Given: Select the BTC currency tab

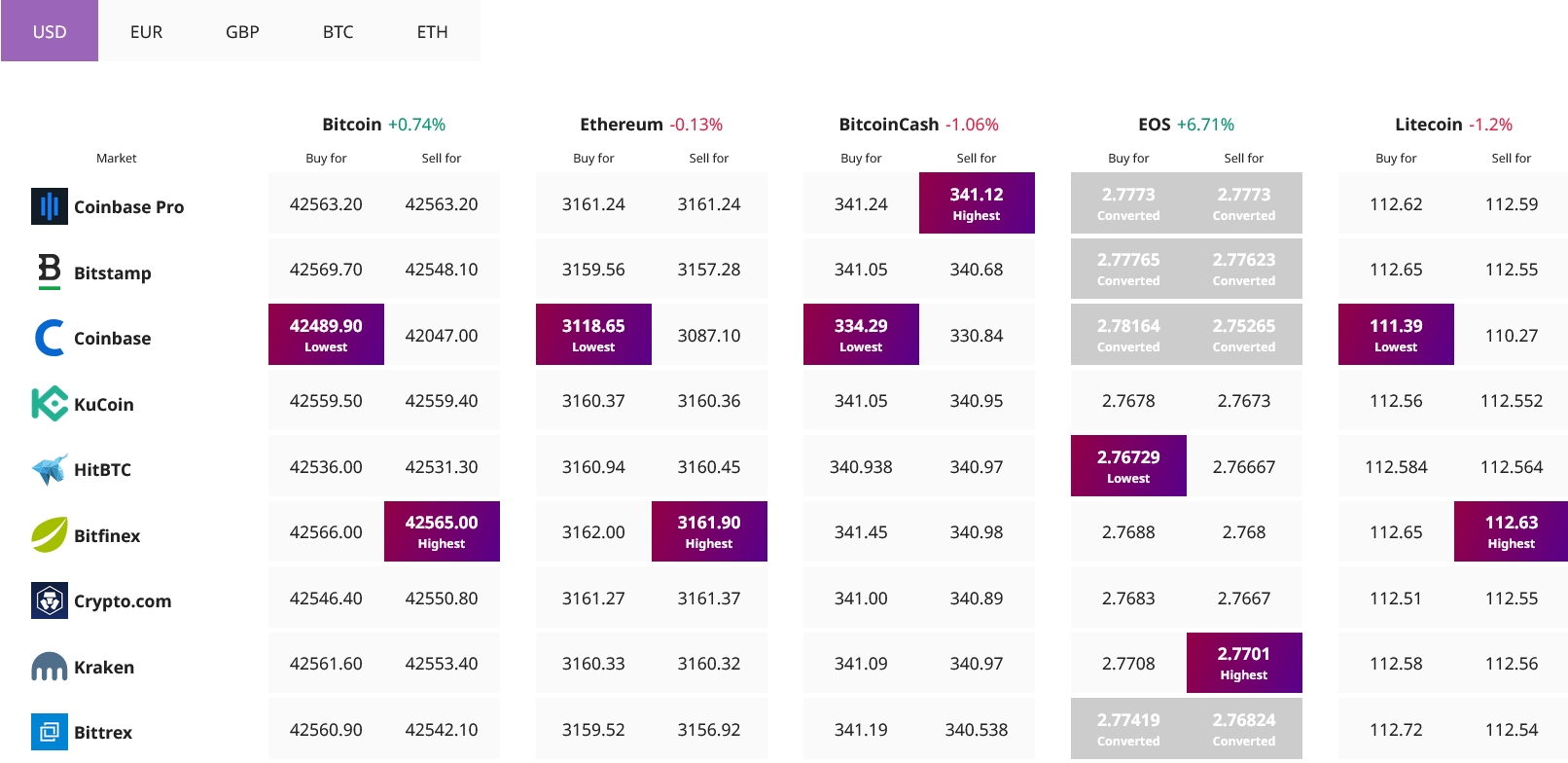Looking at the screenshot, I should pos(338,31).
